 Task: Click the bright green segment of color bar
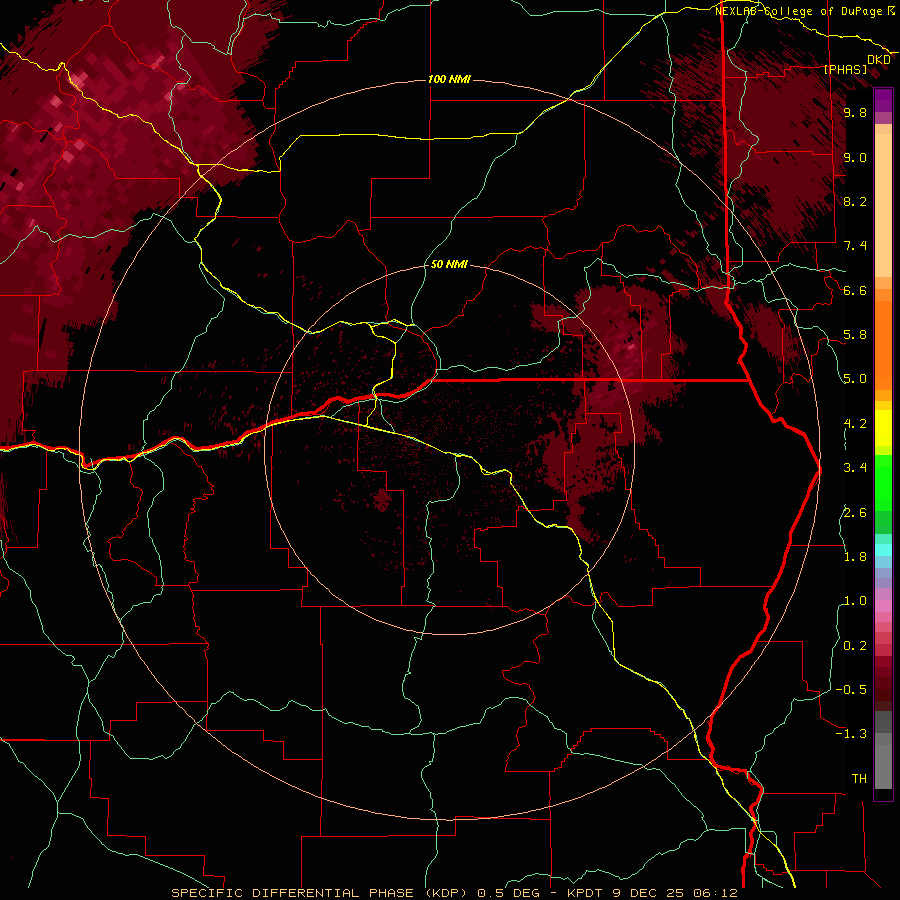[883, 482]
